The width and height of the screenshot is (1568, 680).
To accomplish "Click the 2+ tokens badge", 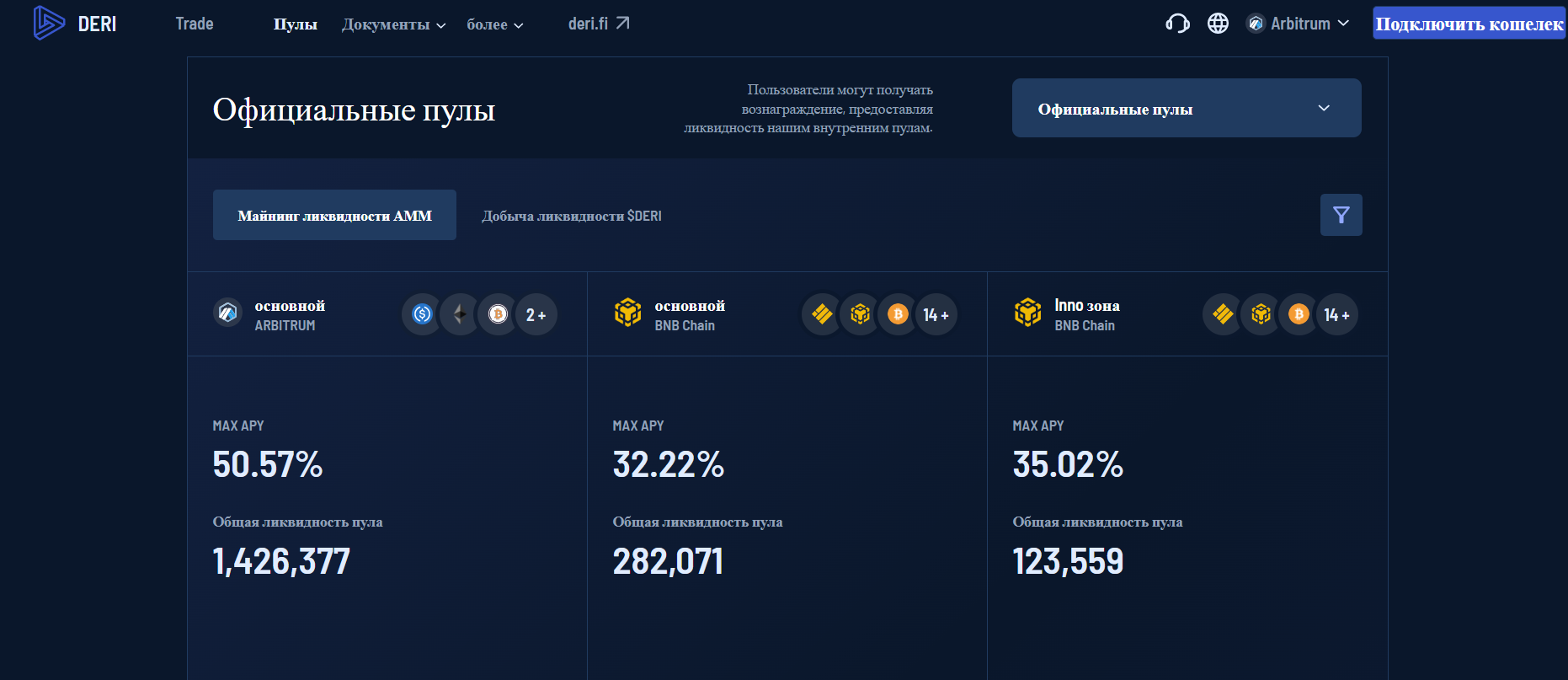I will point(536,314).
